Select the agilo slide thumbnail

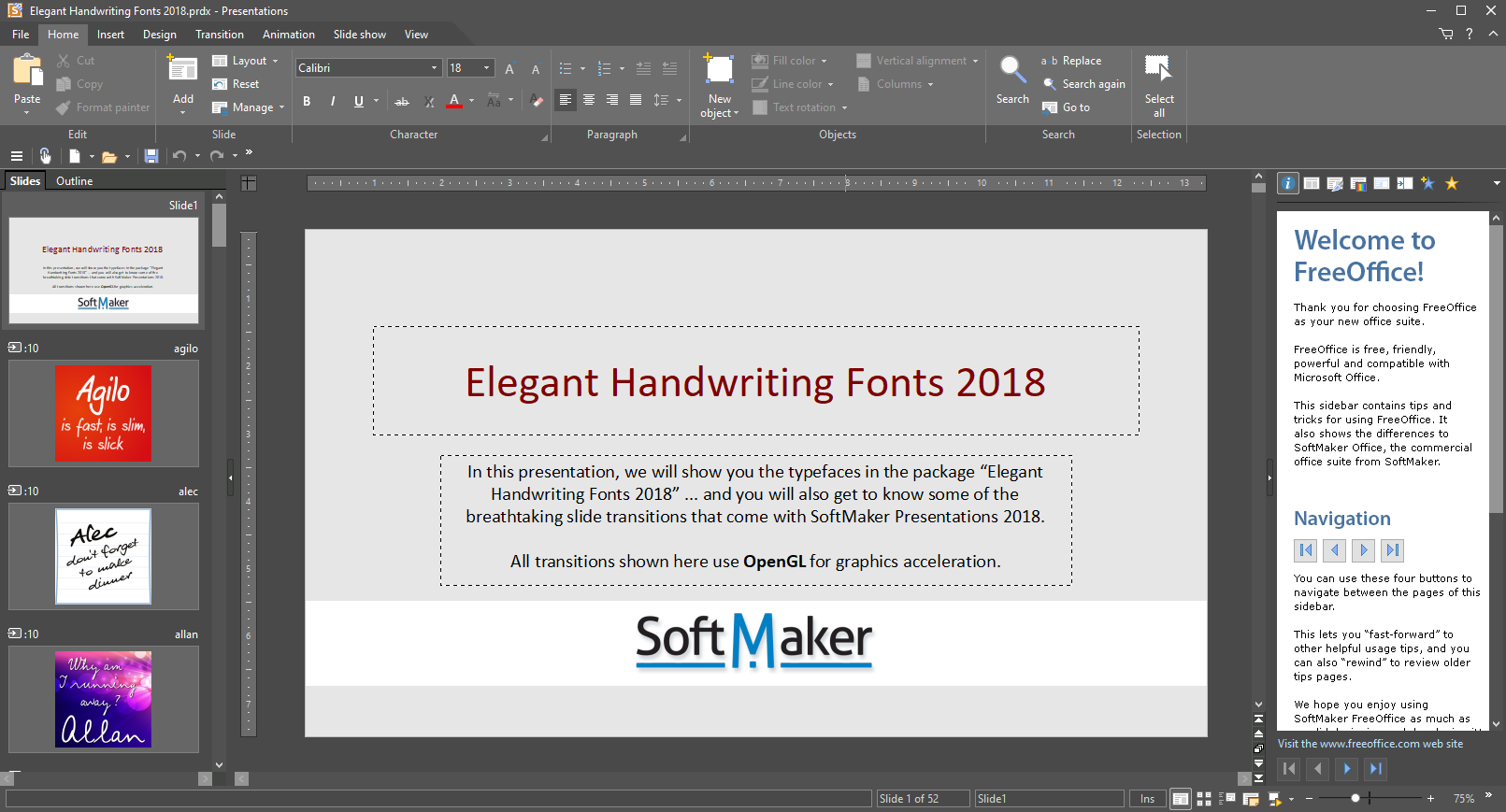pyautogui.click(x=103, y=413)
